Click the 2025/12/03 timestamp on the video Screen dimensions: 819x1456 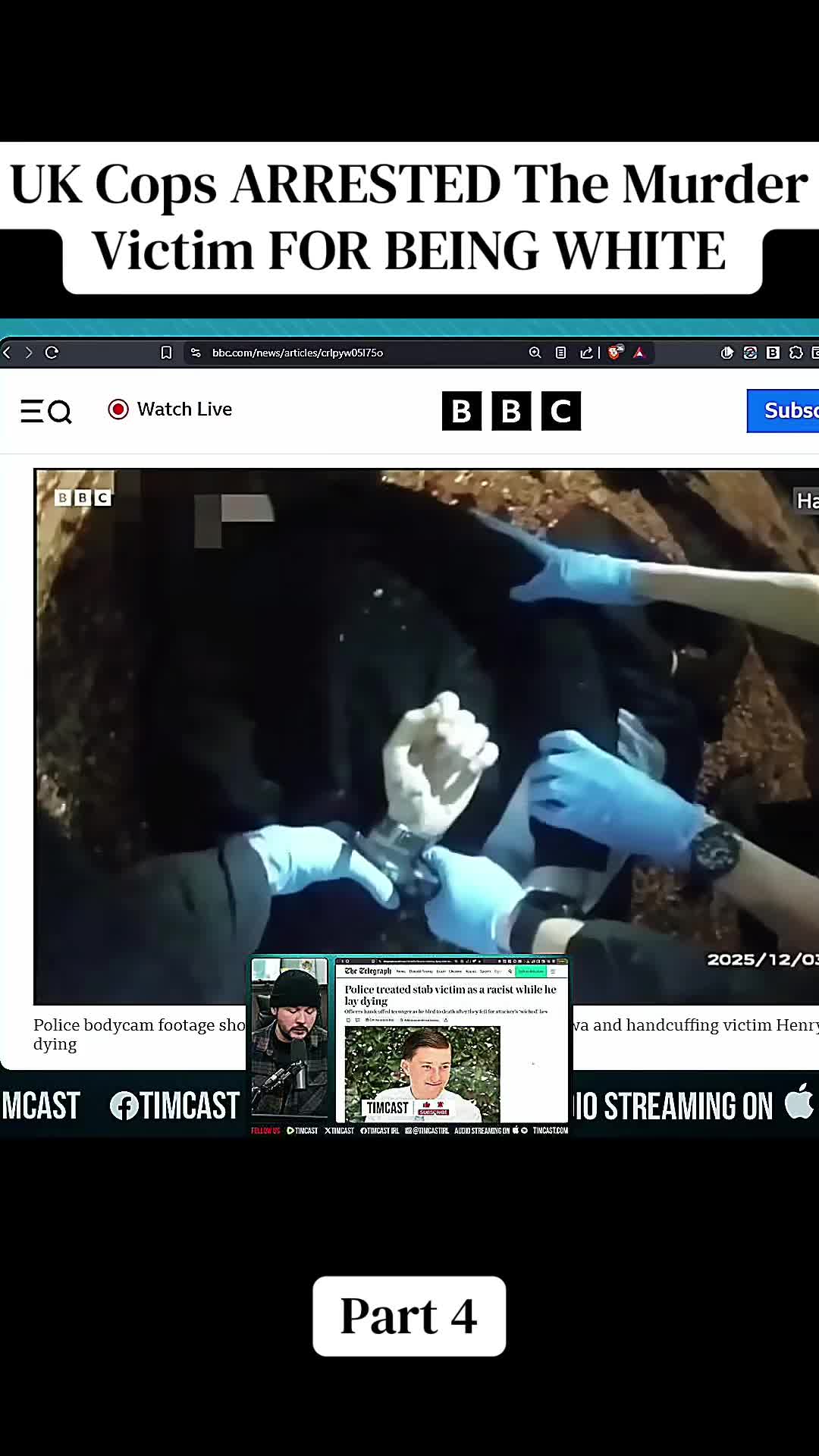click(x=762, y=959)
